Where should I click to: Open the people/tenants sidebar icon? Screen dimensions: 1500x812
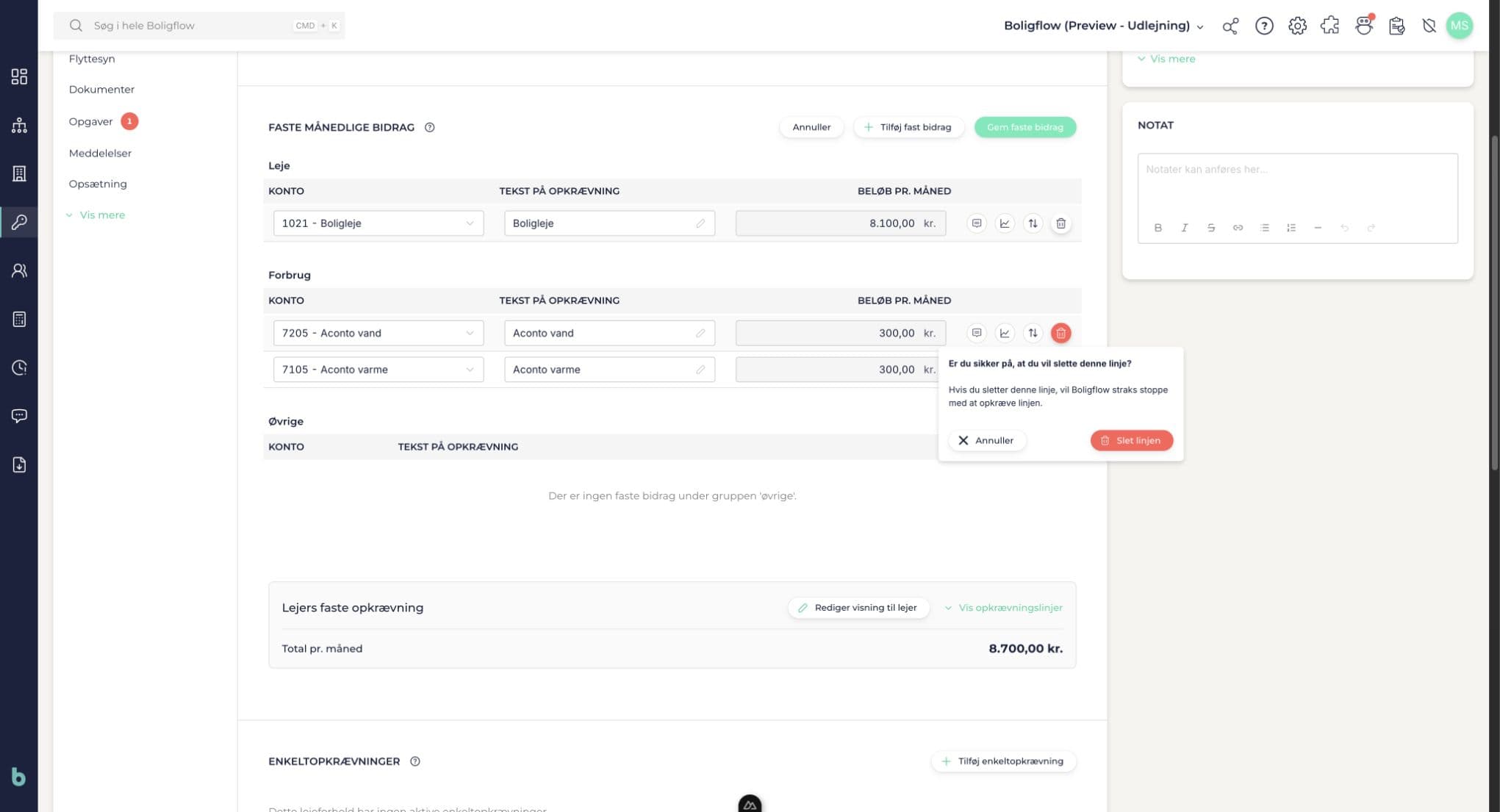click(19, 270)
